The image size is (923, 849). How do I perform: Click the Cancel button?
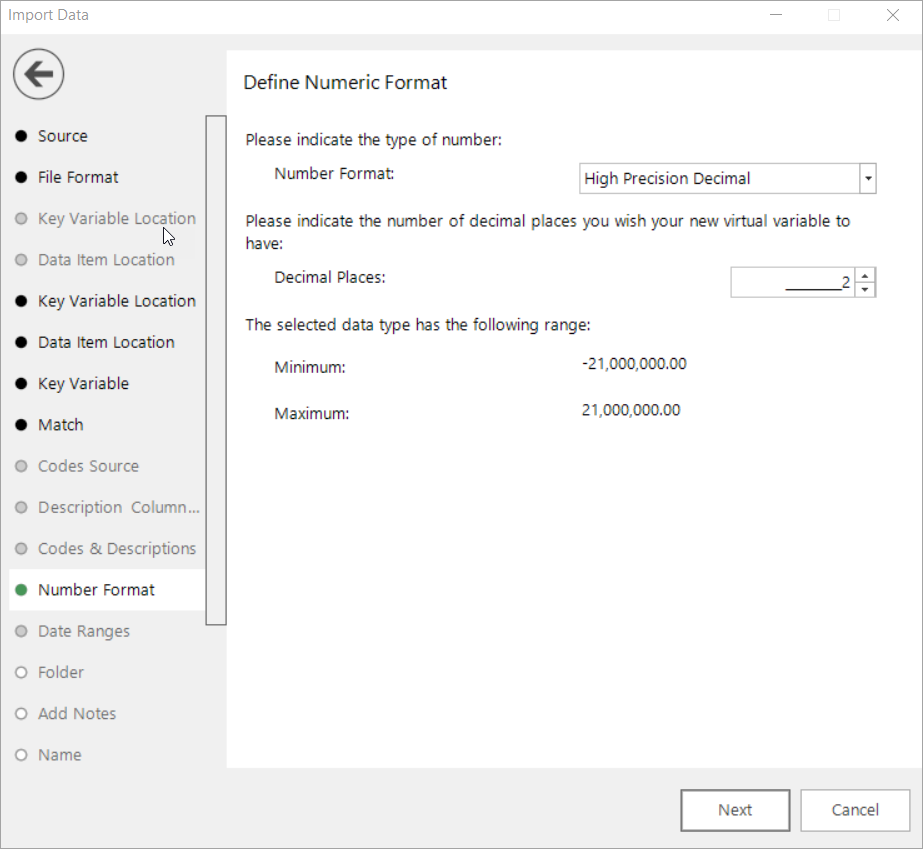[855, 810]
